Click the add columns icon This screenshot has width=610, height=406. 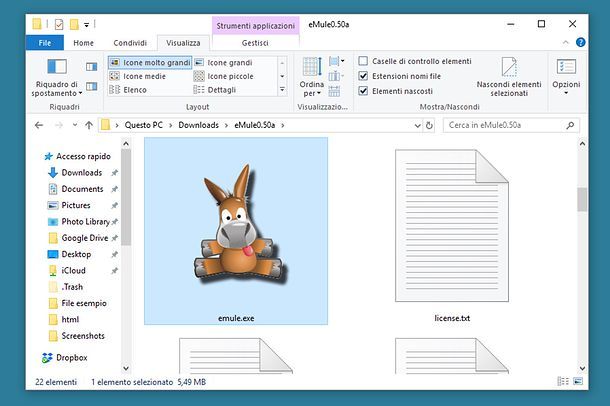336,76
